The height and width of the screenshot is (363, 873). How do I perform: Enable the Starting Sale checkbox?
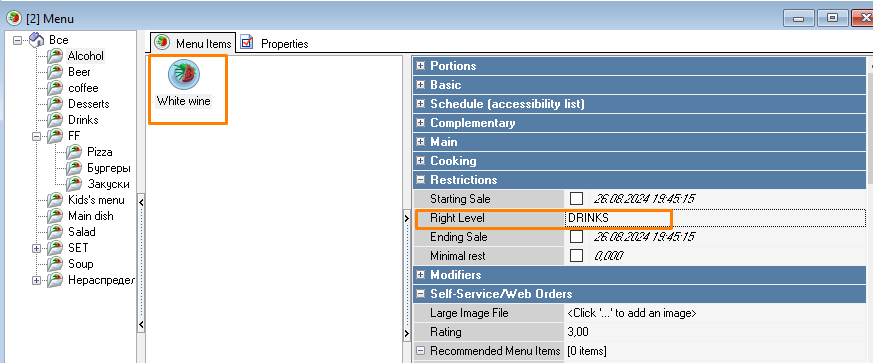(576, 199)
